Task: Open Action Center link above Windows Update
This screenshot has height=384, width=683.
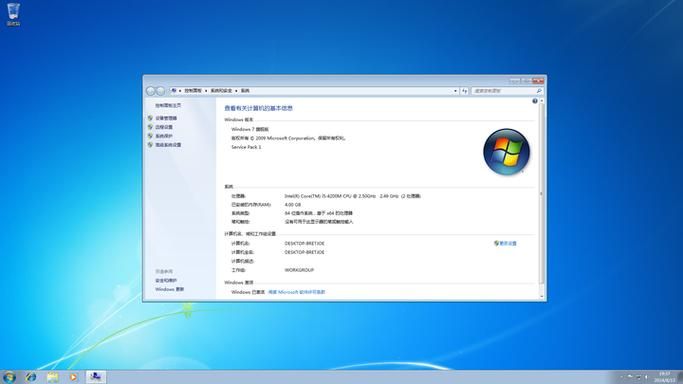Action: pyautogui.click(x=166, y=280)
